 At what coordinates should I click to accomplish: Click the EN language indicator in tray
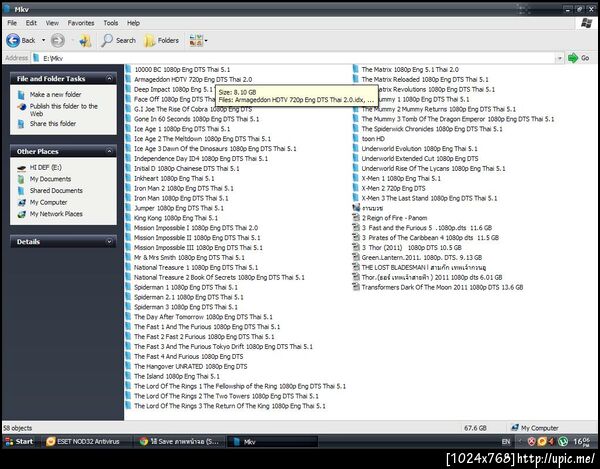point(506,441)
